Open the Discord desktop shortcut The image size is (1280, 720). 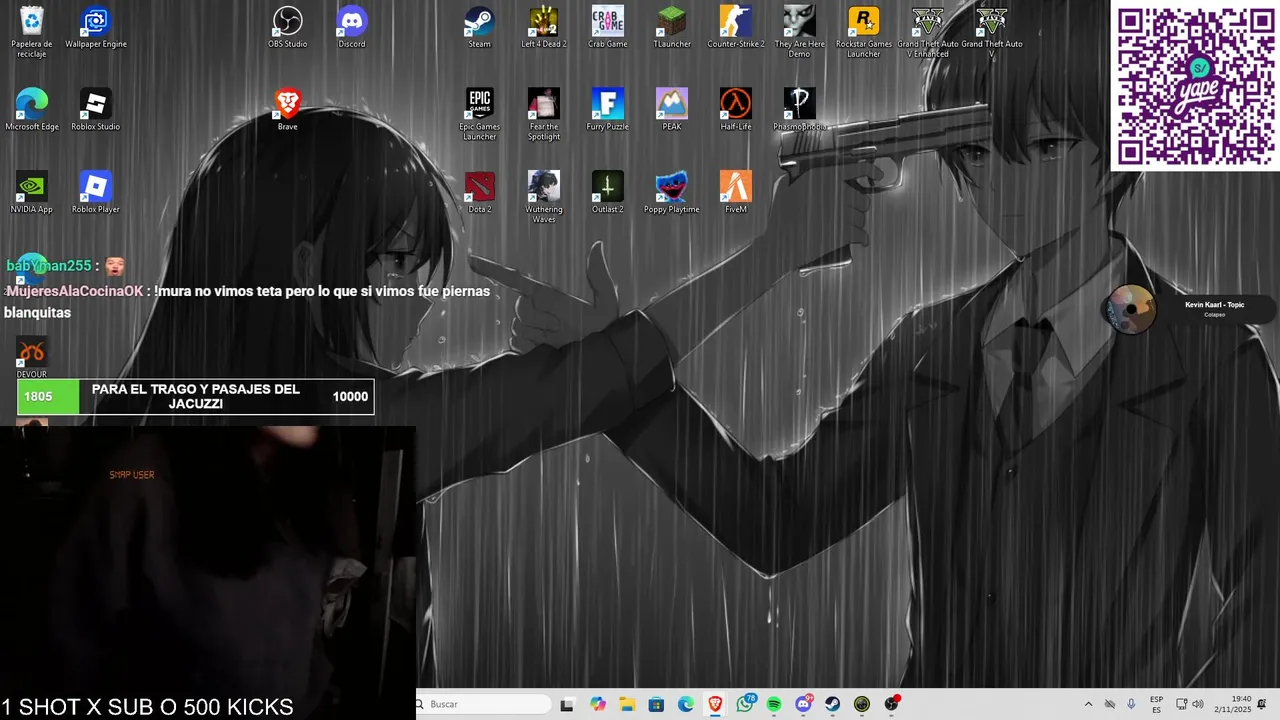[x=352, y=28]
